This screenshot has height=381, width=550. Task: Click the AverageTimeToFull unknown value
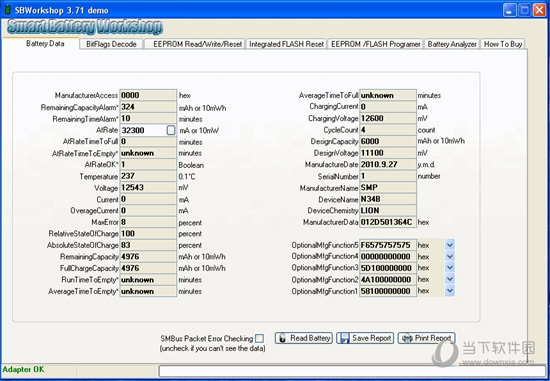[x=388, y=95]
